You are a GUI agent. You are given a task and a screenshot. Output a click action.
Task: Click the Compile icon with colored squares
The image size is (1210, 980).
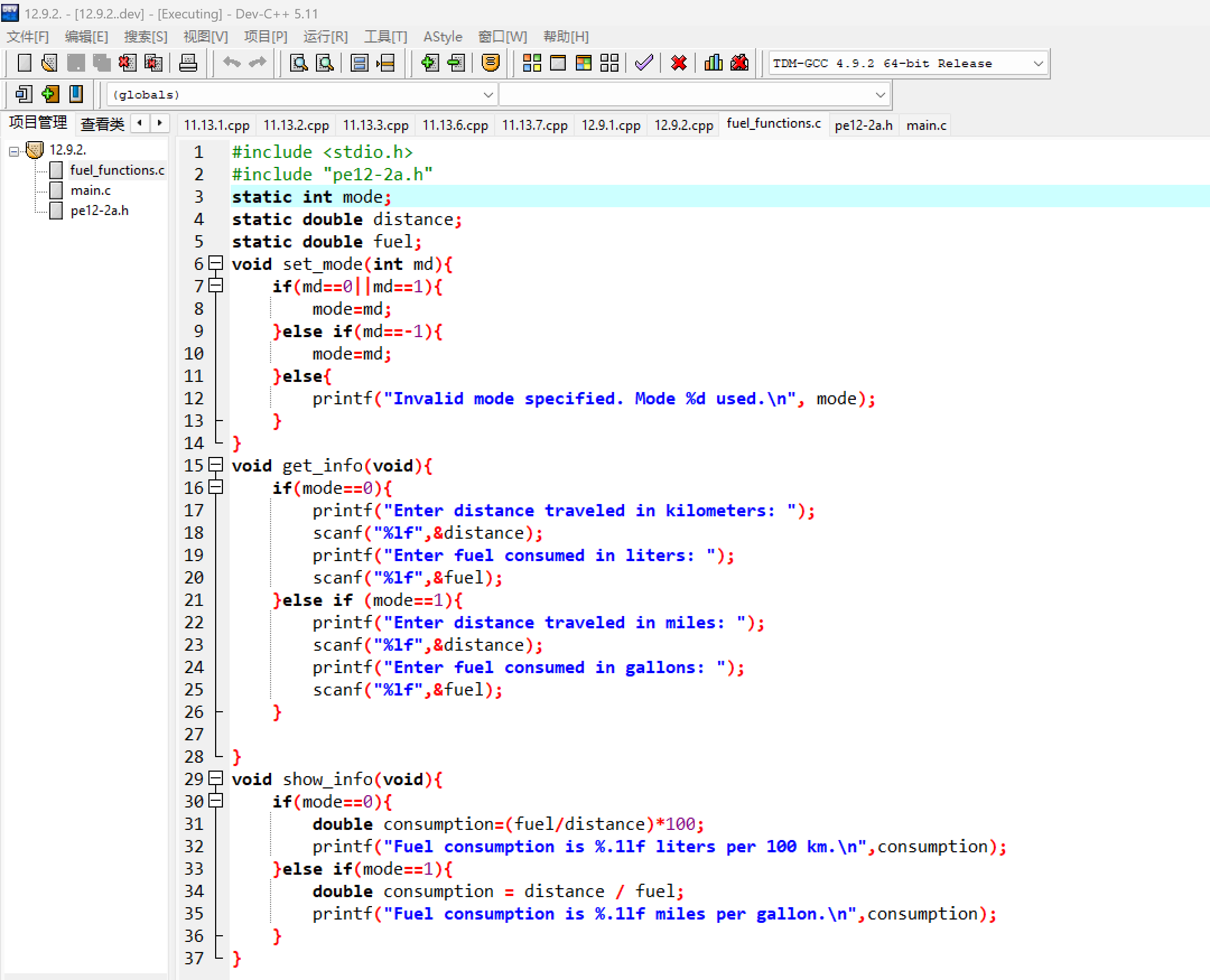click(531, 63)
